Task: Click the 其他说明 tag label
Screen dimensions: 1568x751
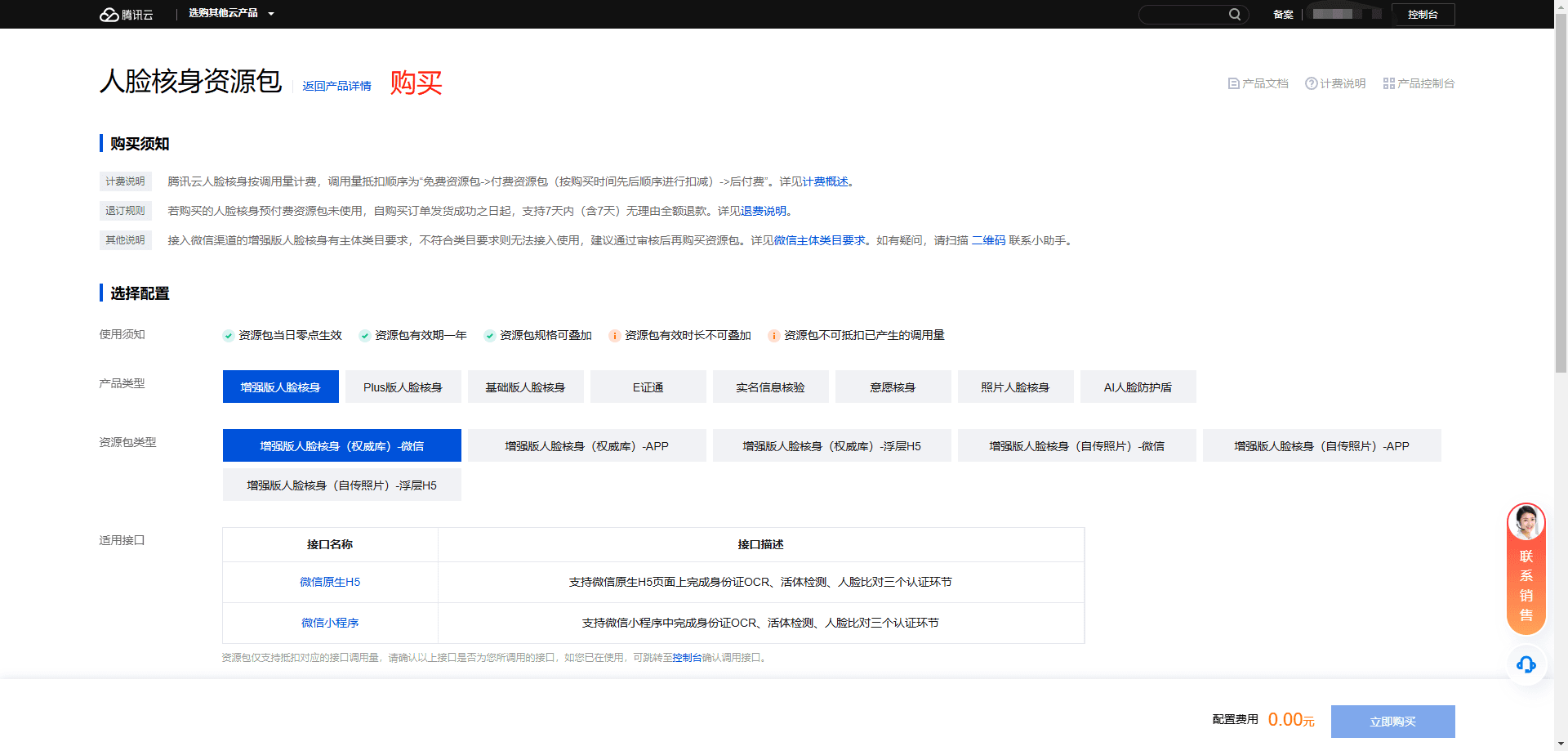Action: pos(125,240)
